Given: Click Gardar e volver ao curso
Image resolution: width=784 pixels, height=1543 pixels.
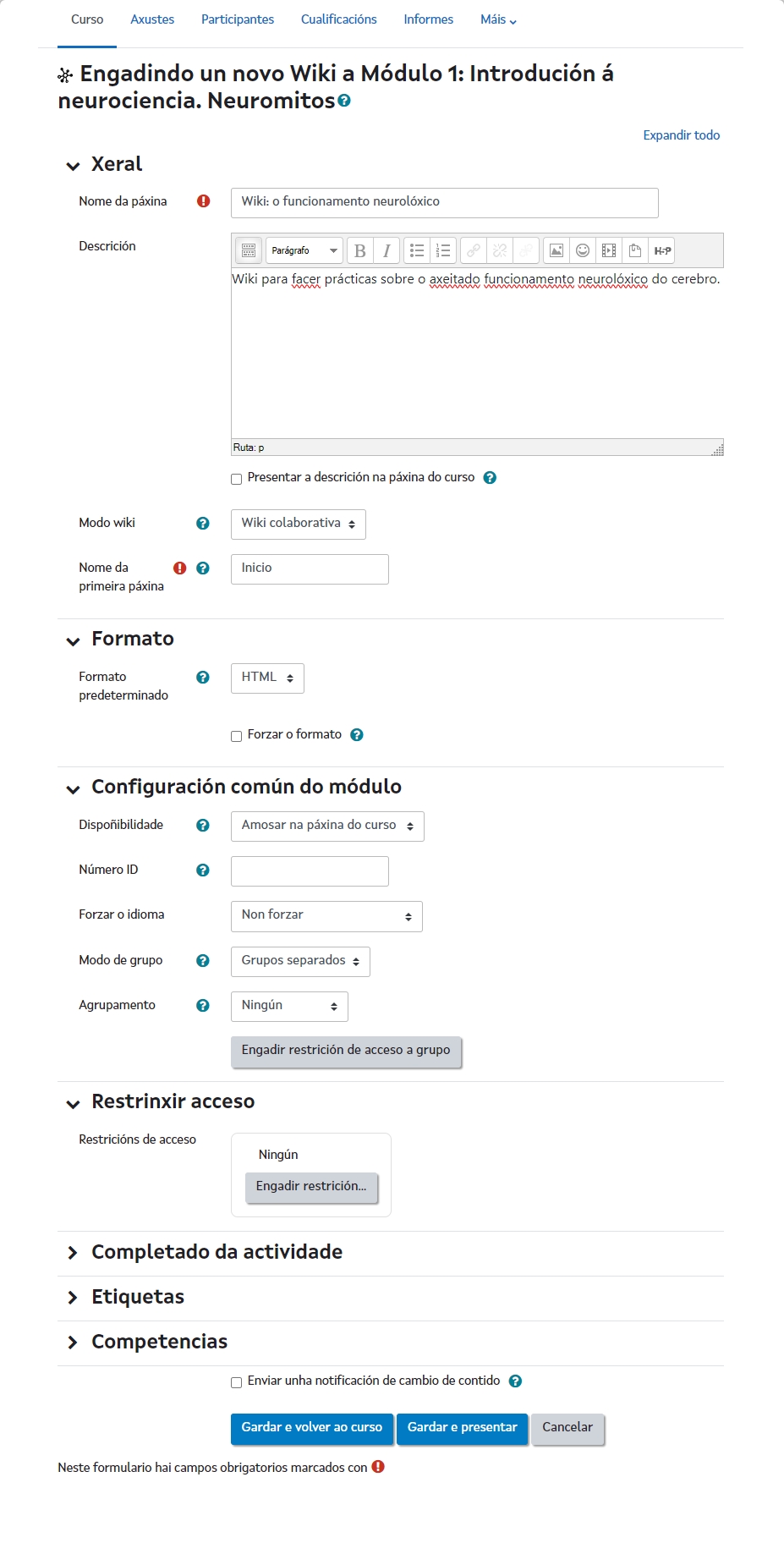Looking at the screenshot, I should coord(312,1428).
